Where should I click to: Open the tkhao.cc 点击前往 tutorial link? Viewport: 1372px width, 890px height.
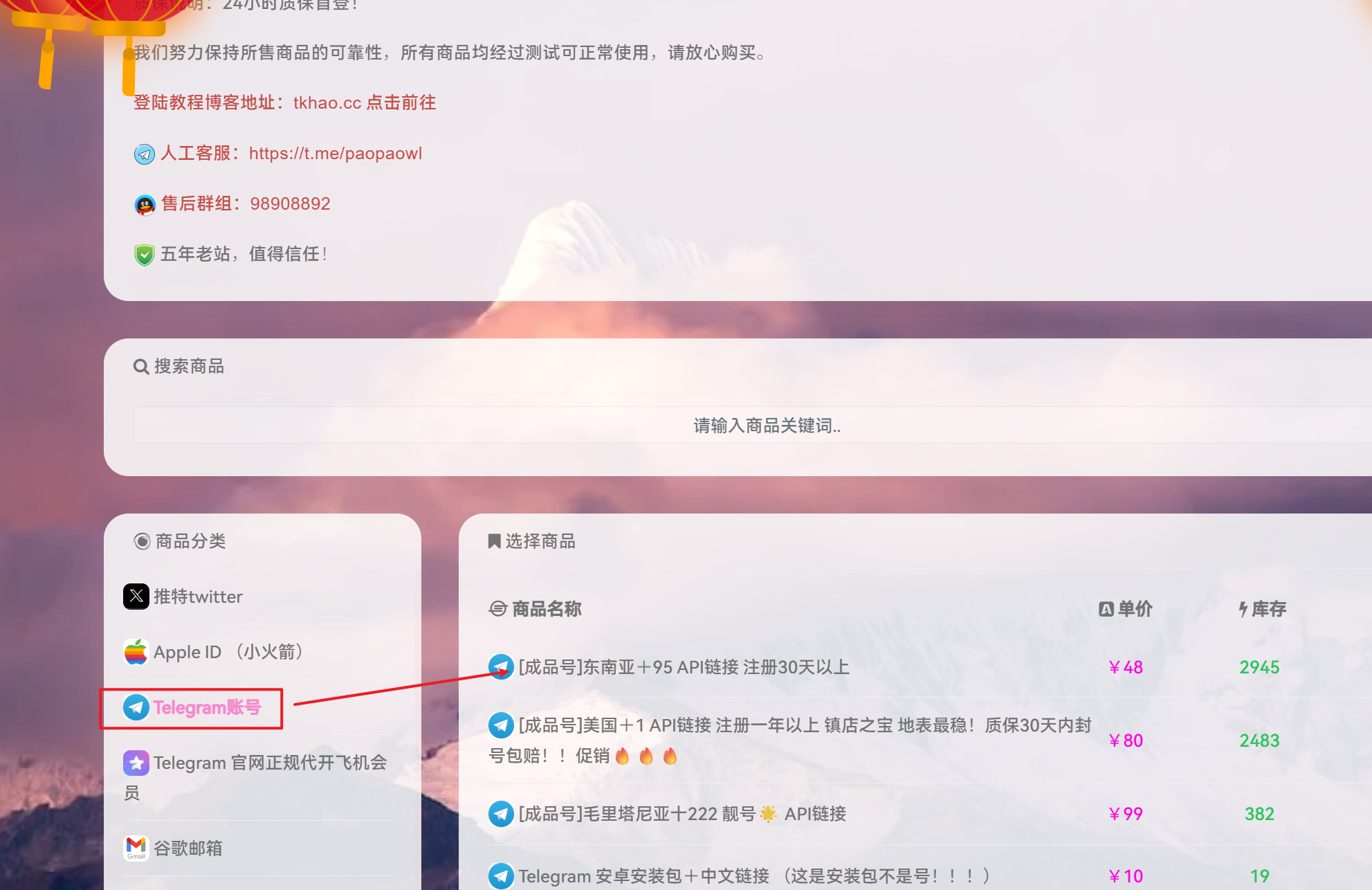point(365,102)
